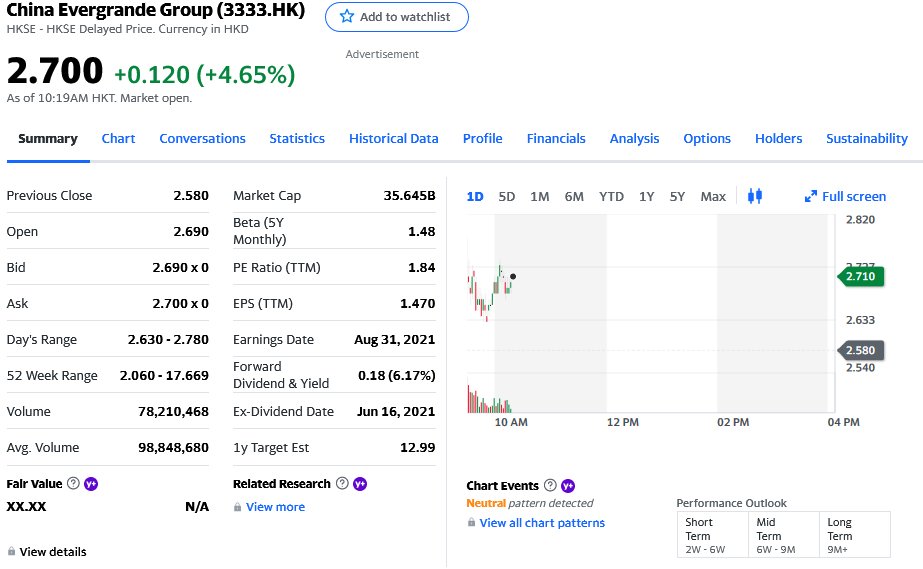Screen dimensions: 923x569
Task: Click the Ask value 2.700 x 0
Action: 180,304
